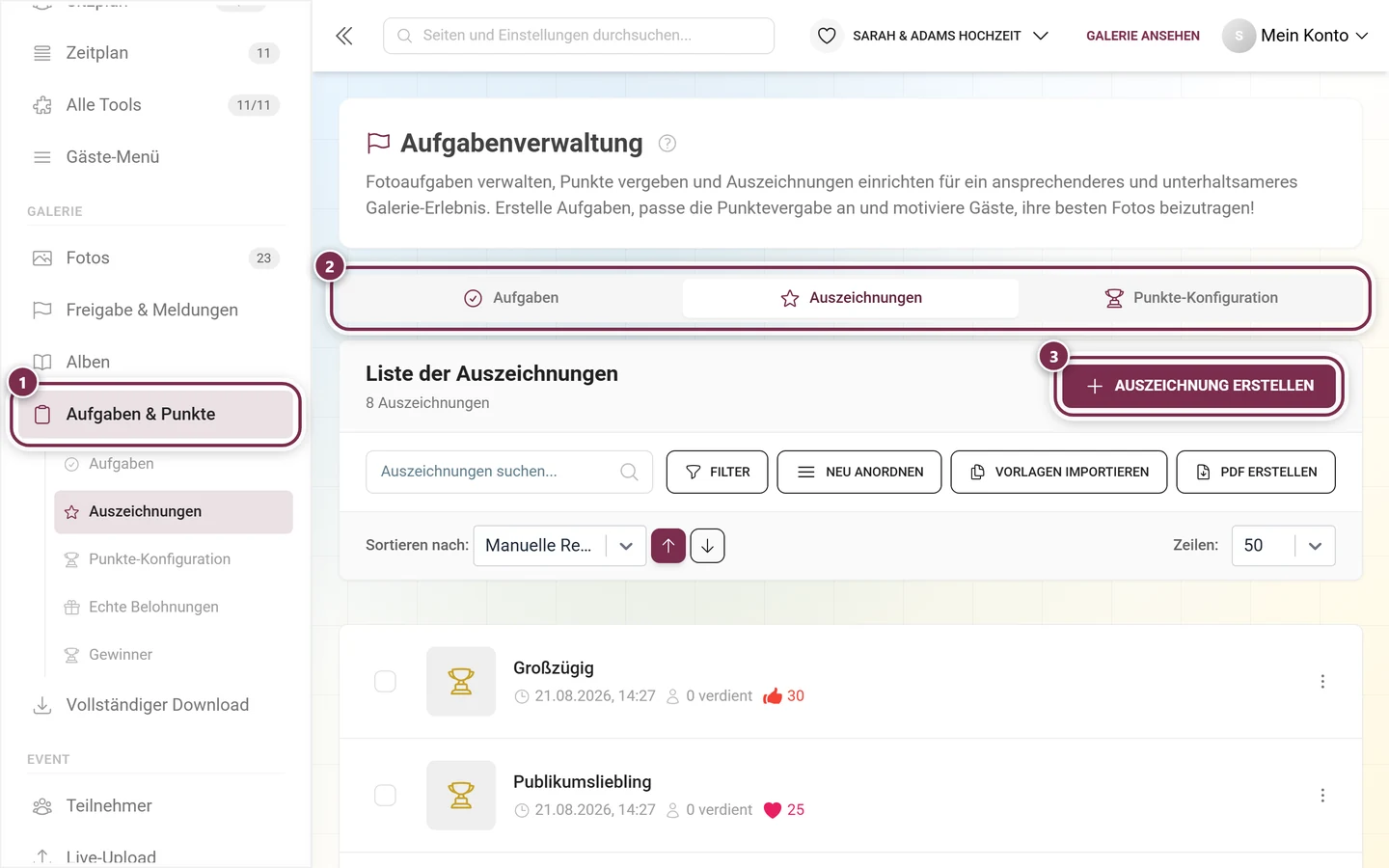Click the 23 badge next to Fotos
The width and height of the screenshot is (1389, 868).
click(263, 258)
